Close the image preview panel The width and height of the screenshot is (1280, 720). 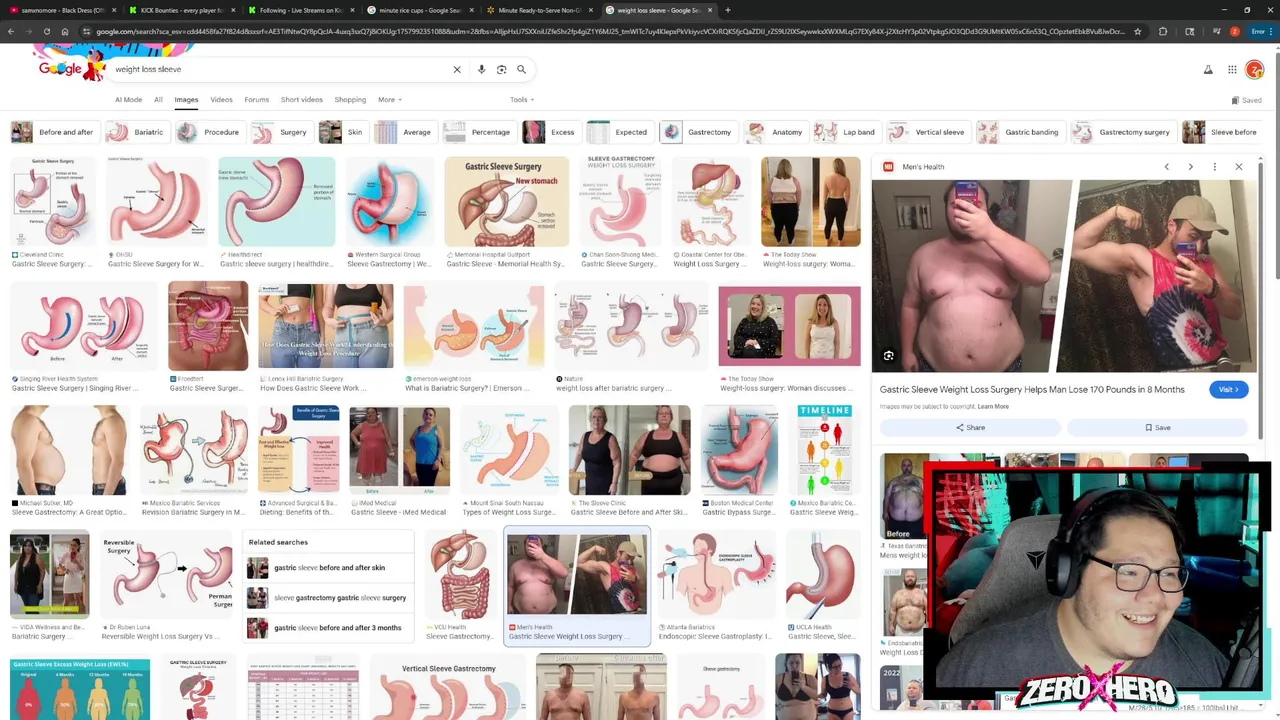(x=1238, y=167)
